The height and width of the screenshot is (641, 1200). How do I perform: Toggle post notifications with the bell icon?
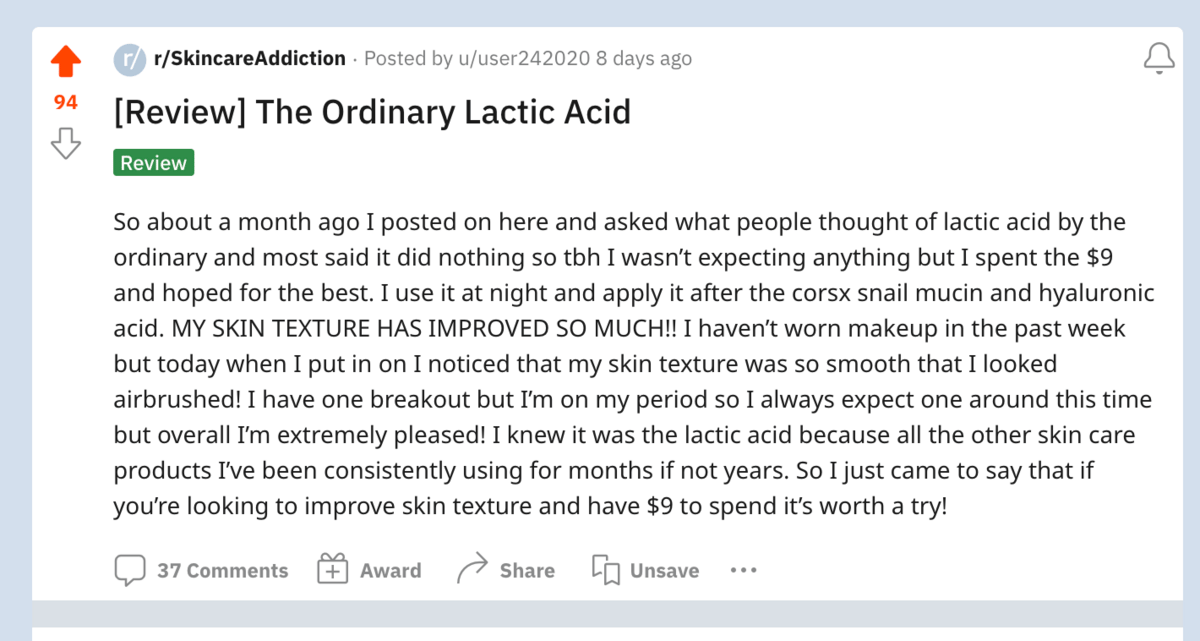point(1159,59)
